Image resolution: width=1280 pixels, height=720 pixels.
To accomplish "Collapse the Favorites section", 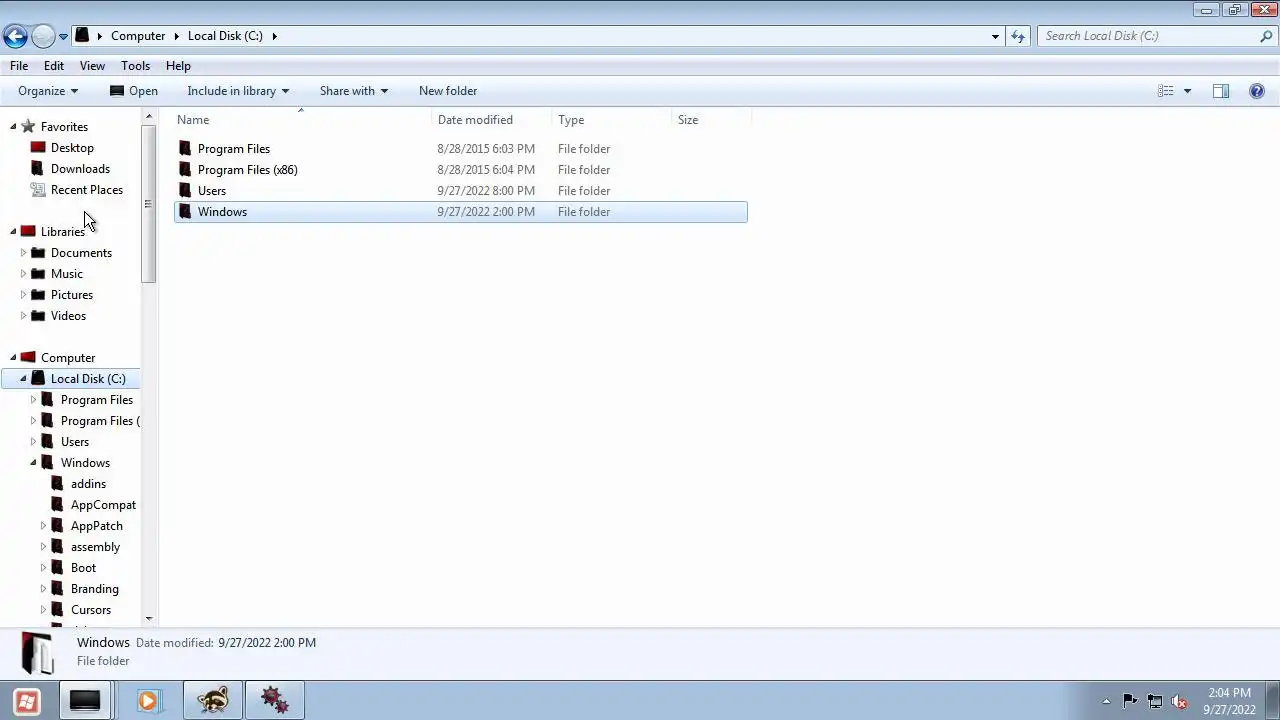I will pyautogui.click(x=13, y=127).
